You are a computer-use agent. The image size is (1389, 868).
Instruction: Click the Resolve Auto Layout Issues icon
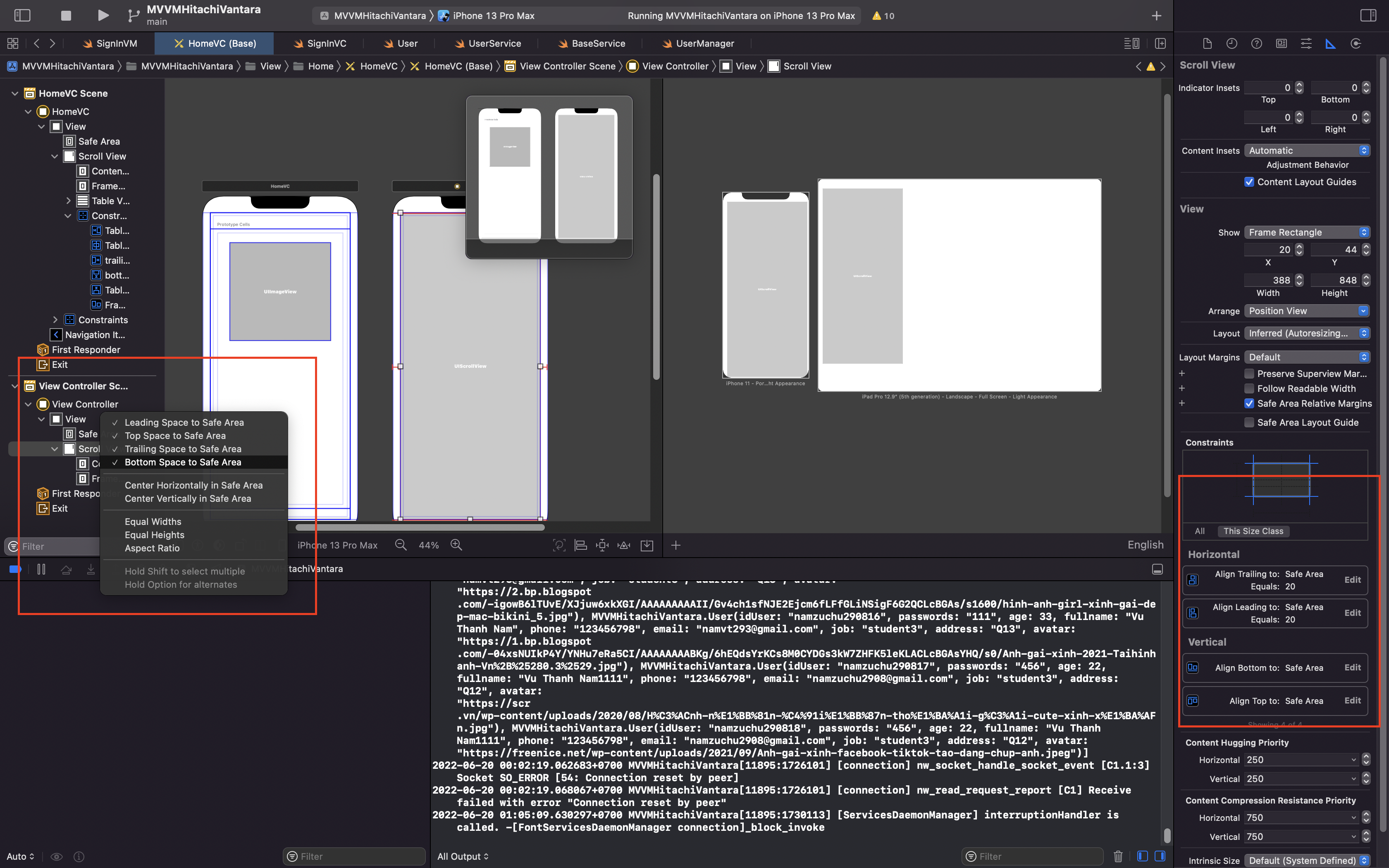[x=624, y=545]
